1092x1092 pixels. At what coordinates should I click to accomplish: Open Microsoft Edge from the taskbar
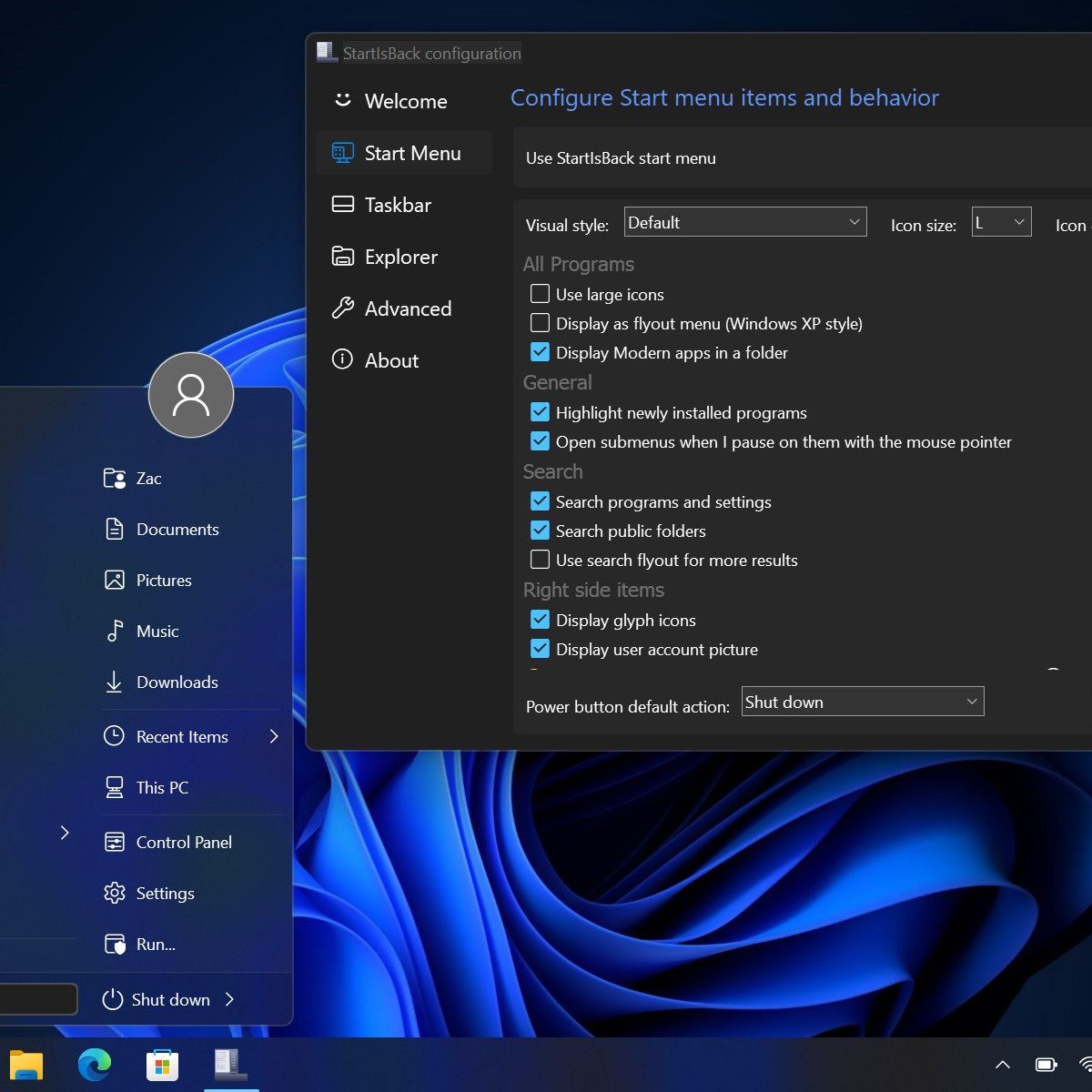point(95,1064)
